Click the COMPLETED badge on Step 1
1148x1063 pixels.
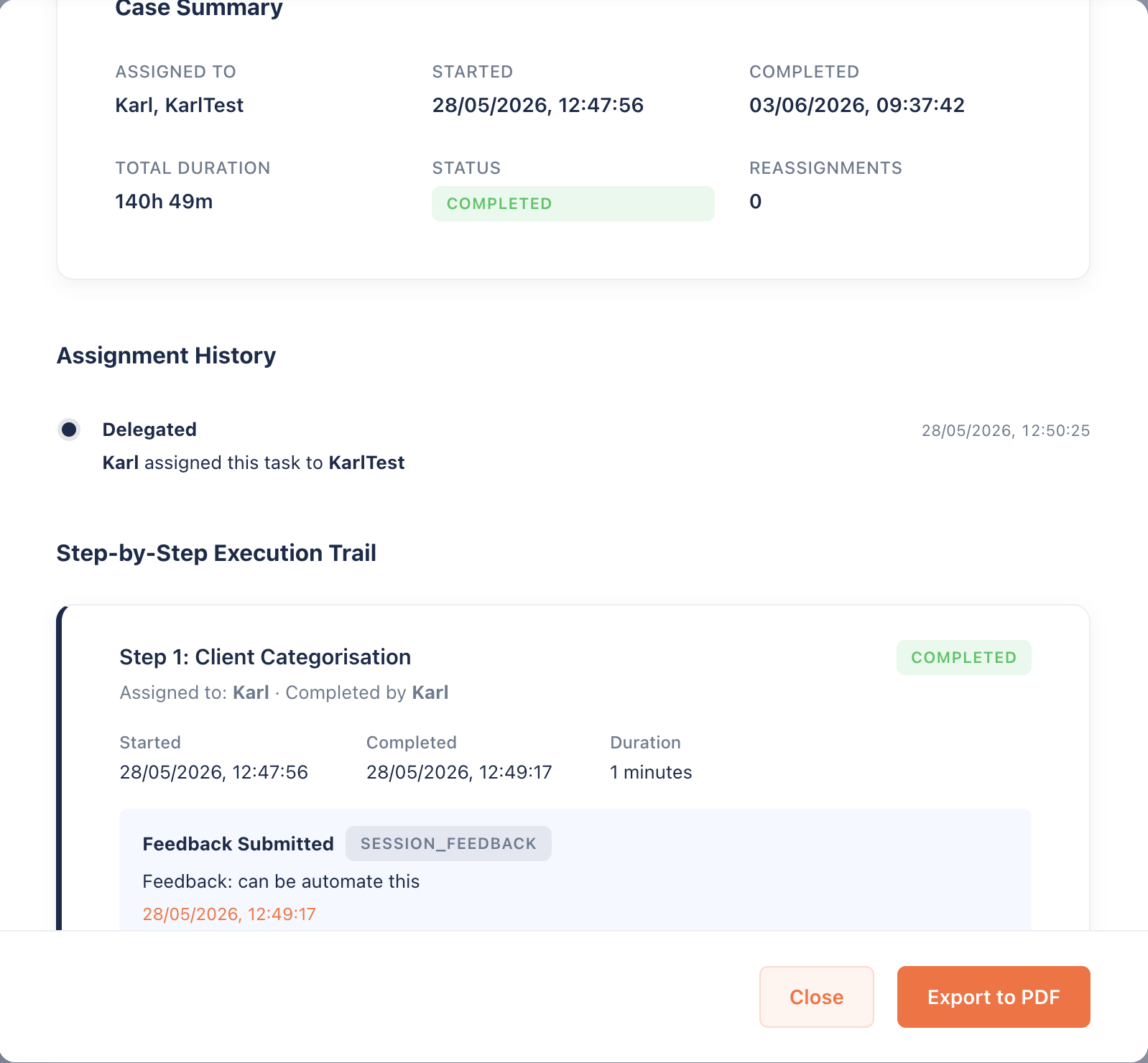pos(964,657)
